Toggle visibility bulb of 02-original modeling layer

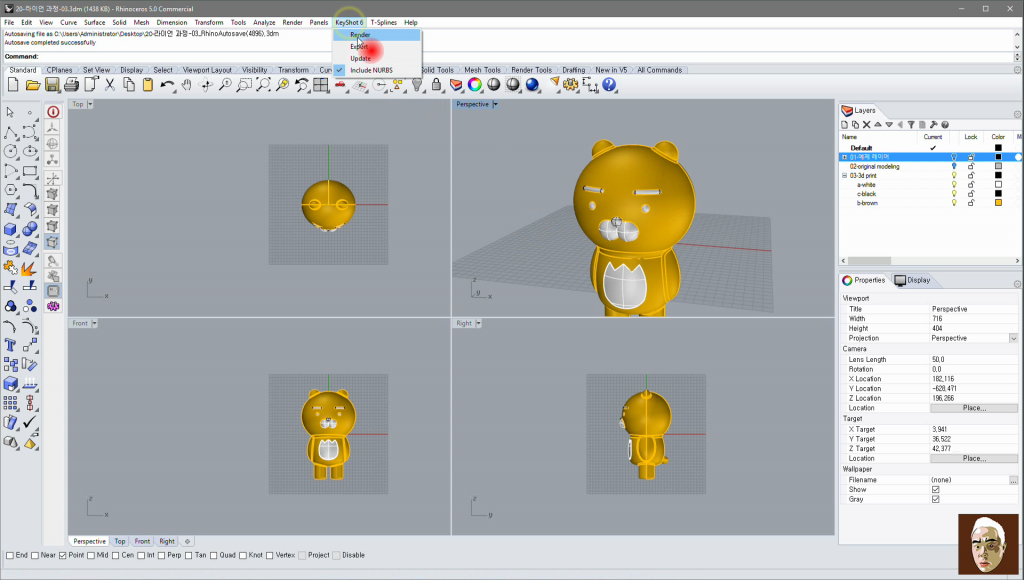(x=953, y=167)
